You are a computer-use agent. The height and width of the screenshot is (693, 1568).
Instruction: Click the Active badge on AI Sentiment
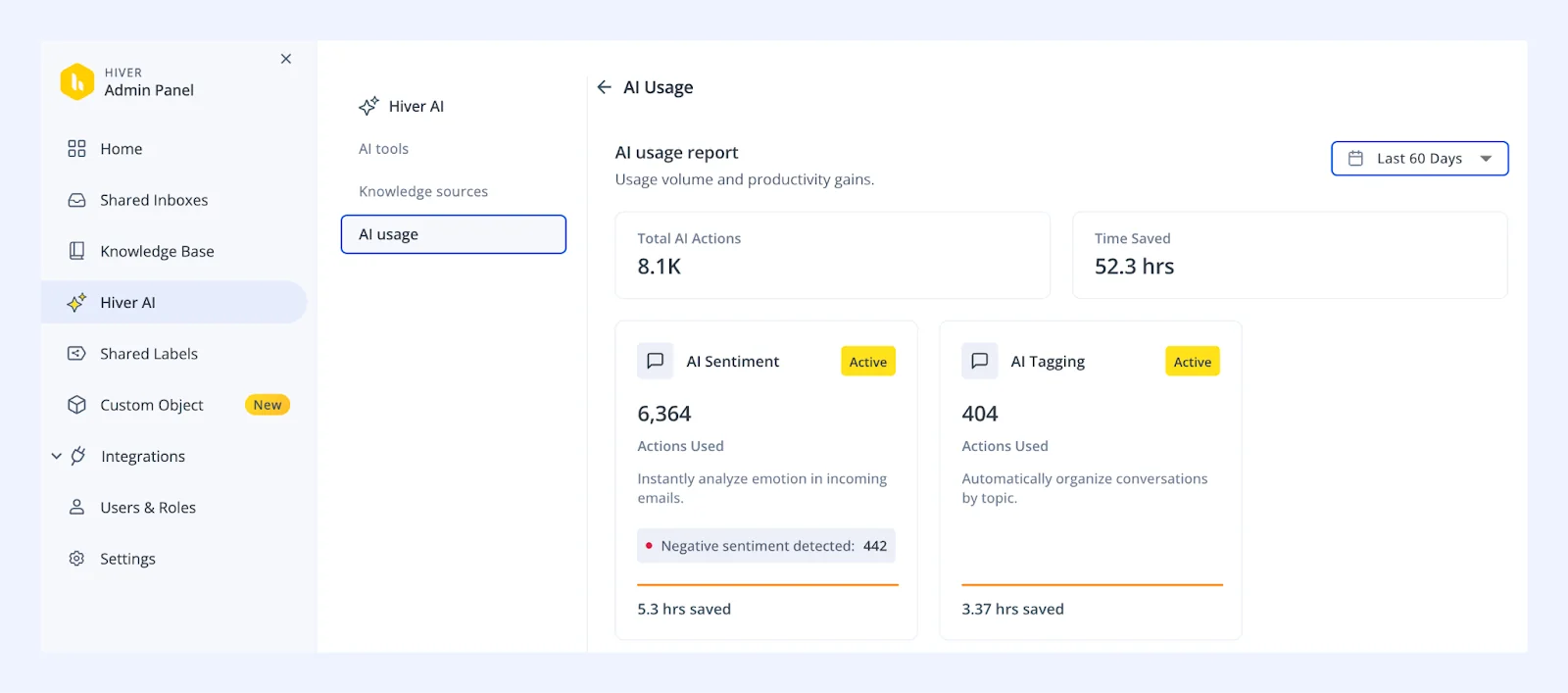click(868, 361)
